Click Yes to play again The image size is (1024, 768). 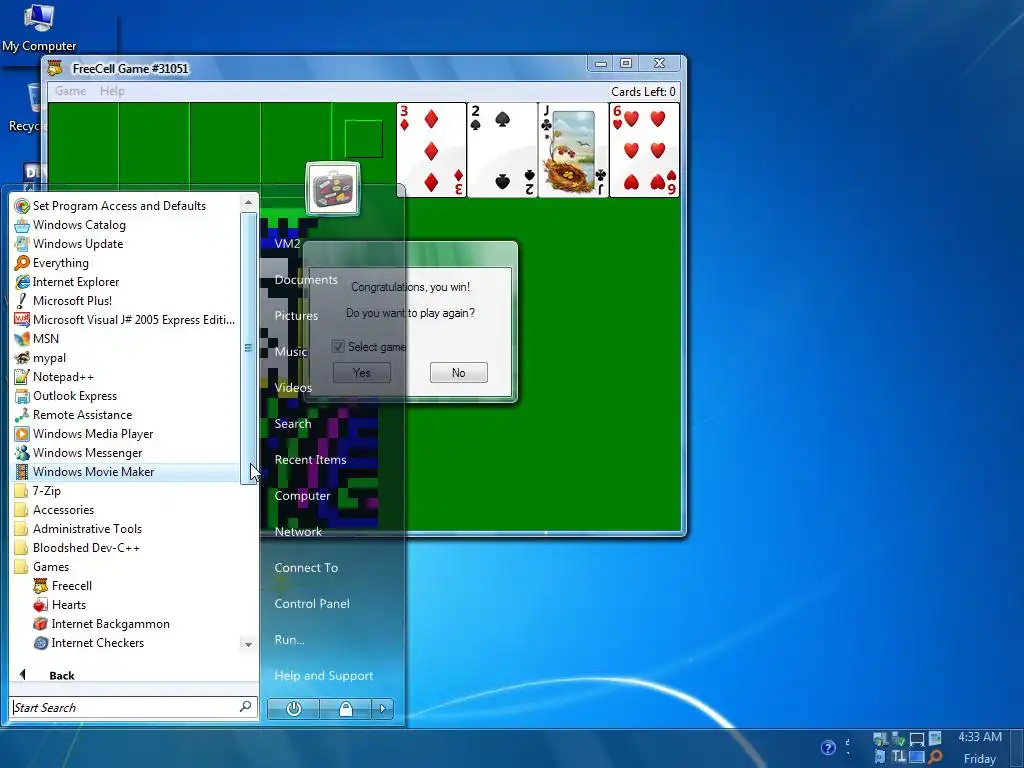[362, 373]
